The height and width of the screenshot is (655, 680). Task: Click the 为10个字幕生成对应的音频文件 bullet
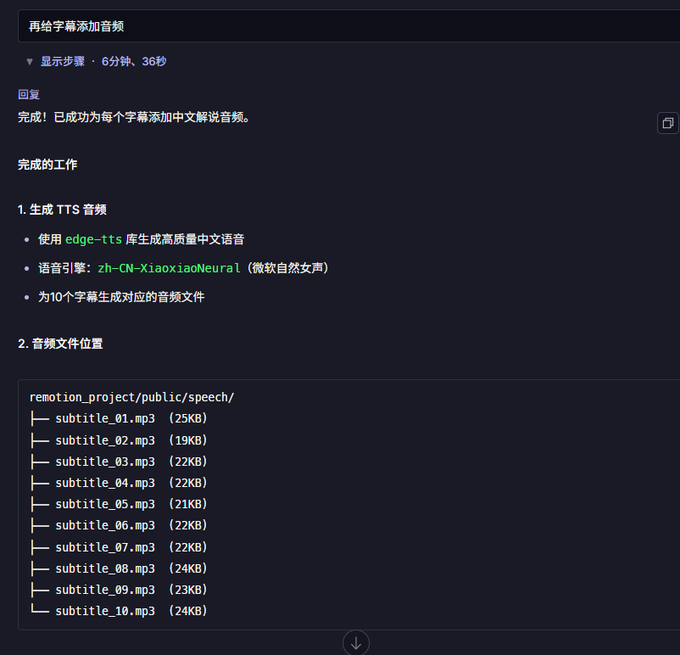121,297
